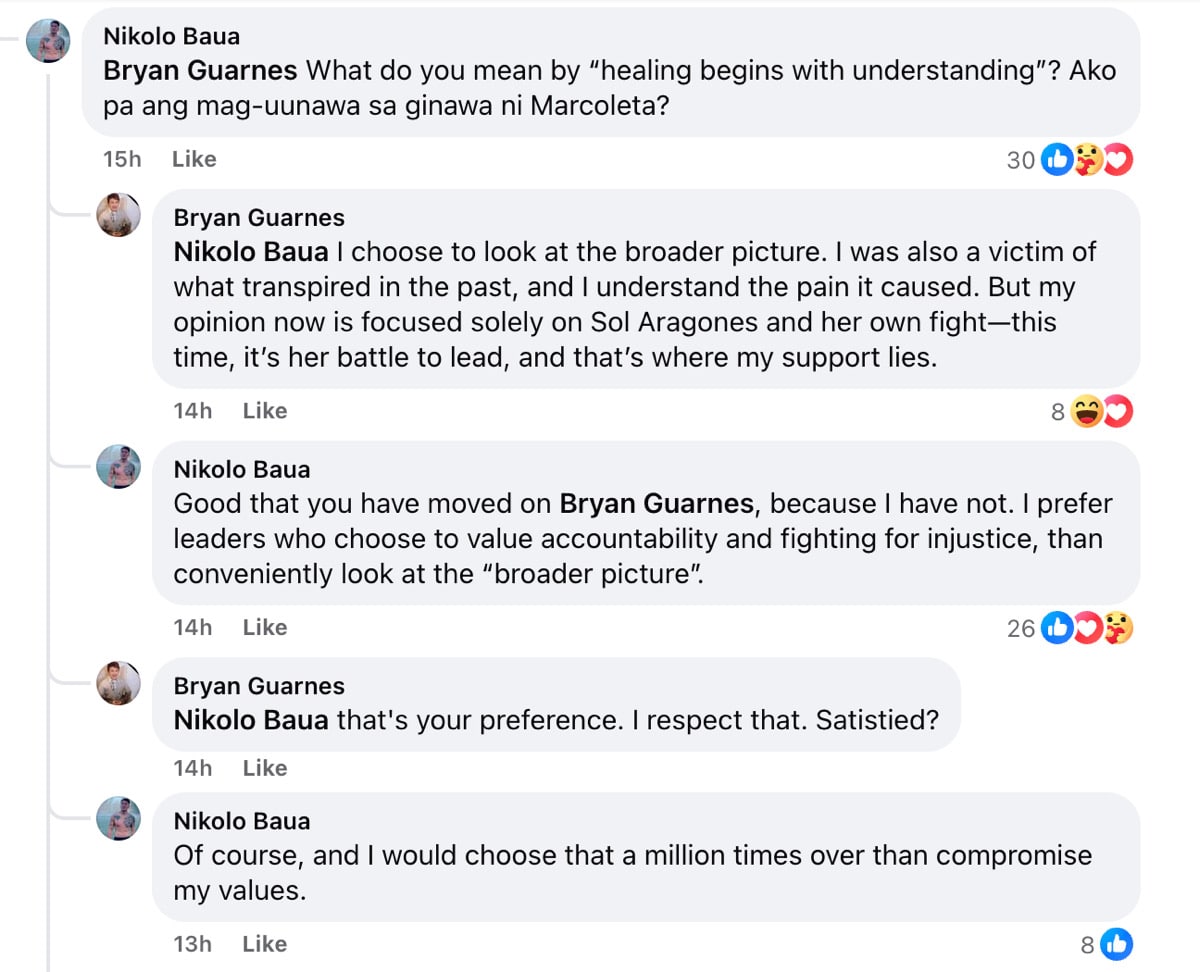Open the Nikolo Baua mention before "that's your preference"
This screenshot has height=972, width=1200.
[250, 719]
